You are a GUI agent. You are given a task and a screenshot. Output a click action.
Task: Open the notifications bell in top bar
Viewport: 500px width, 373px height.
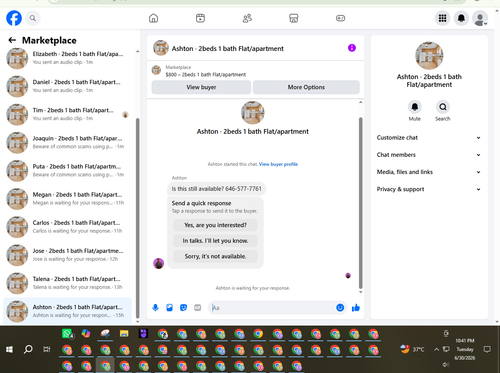point(461,18)
